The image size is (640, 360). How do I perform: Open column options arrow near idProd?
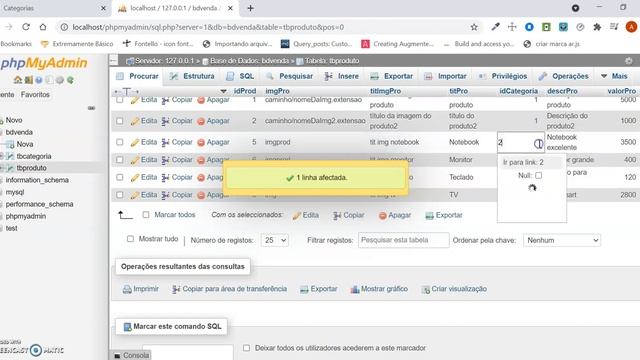[223, 91]
